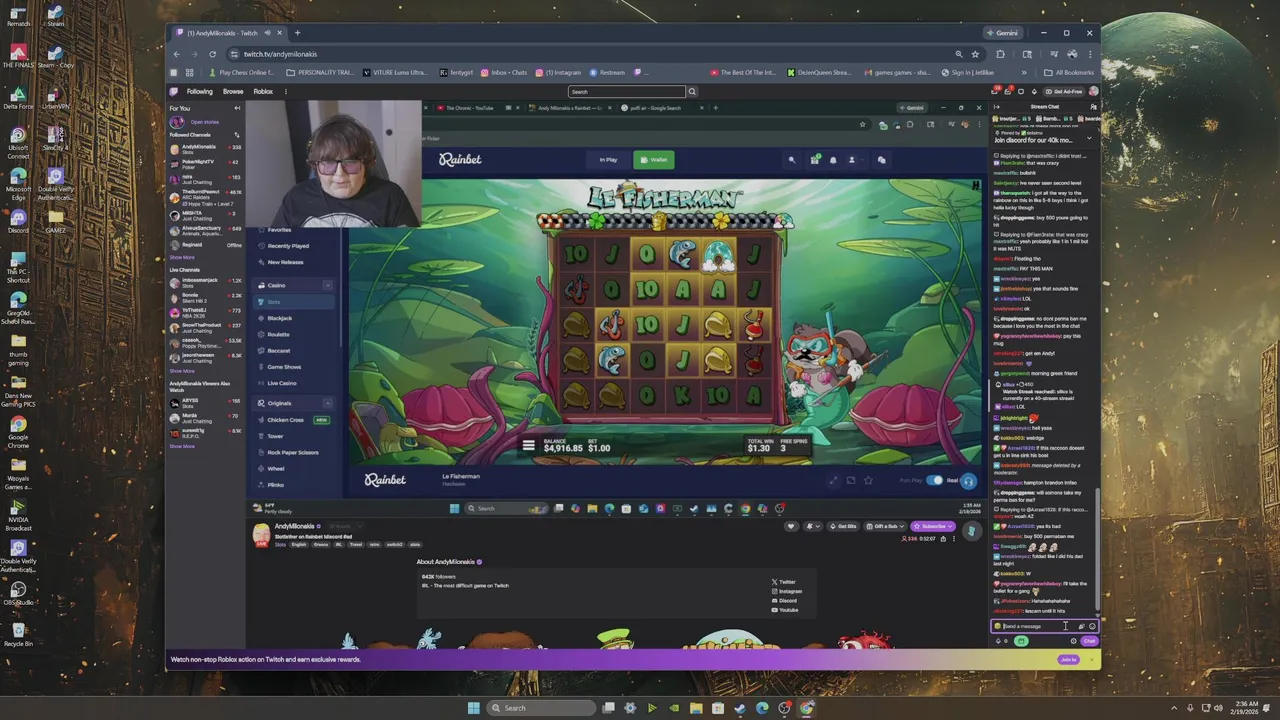Open Twitch notifications inbox icon

click(1007, 91)
